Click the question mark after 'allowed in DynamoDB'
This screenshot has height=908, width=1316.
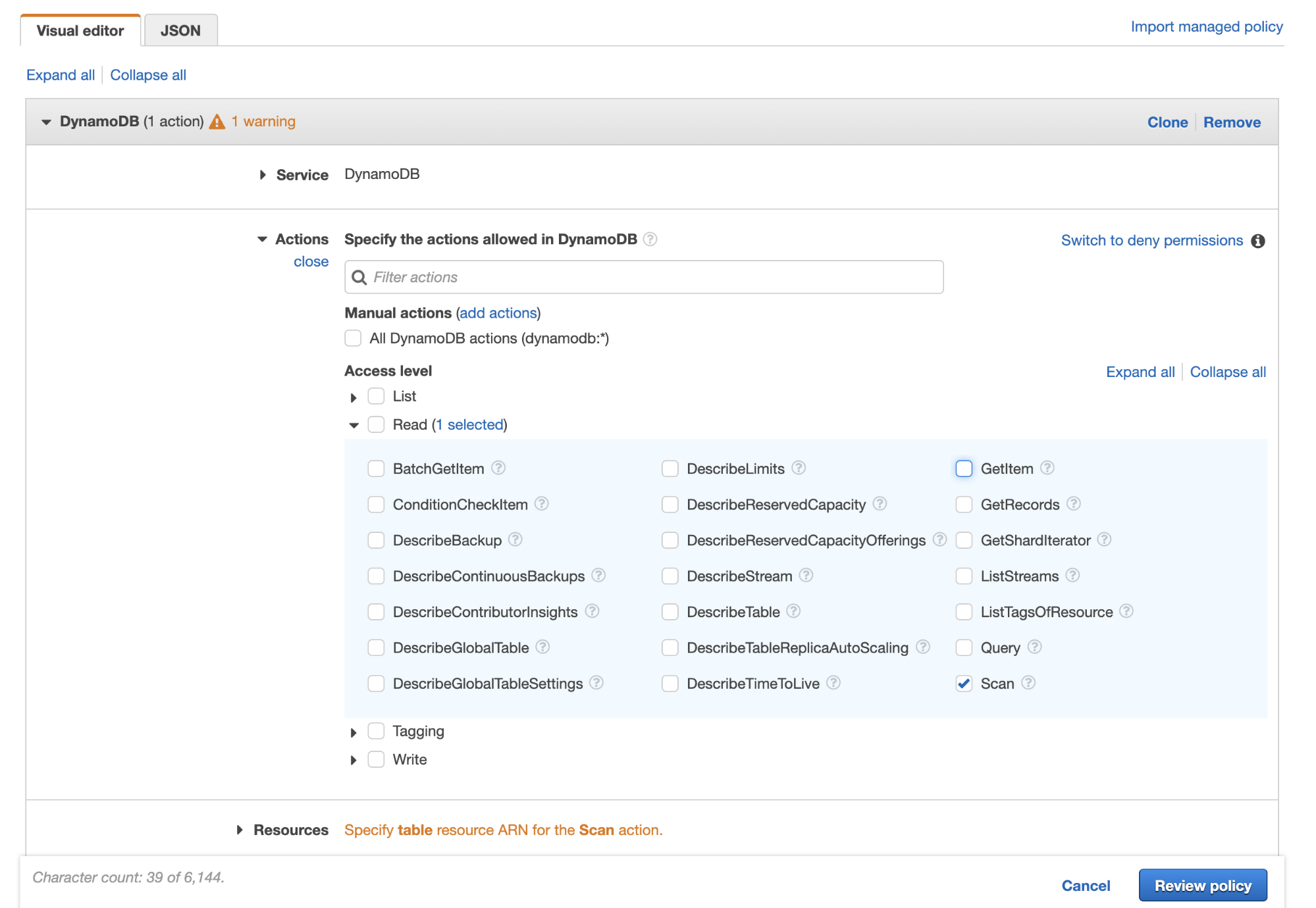[x=650, y=240]
